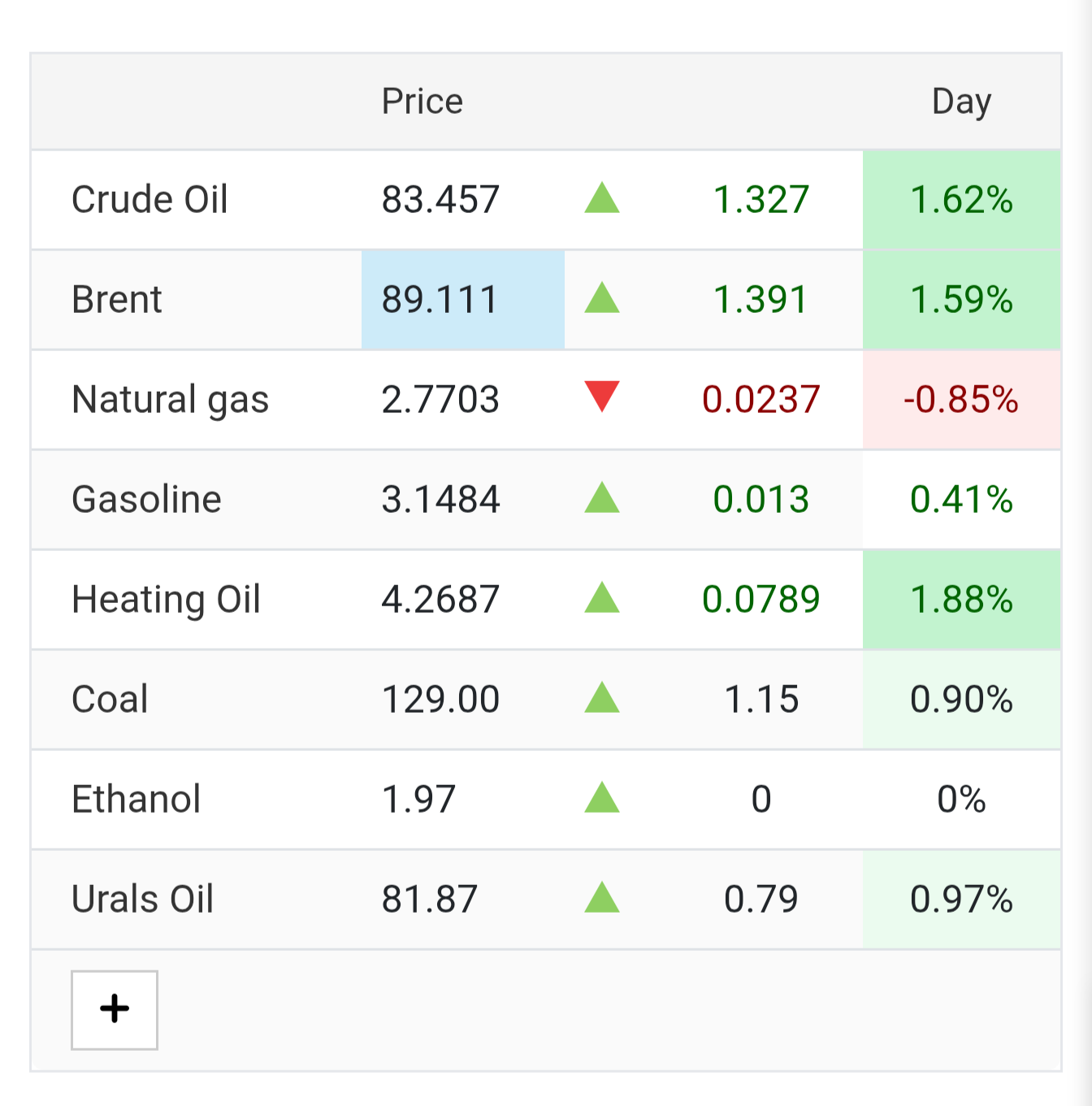Open the Crude Oil commodity link
Image resolution: width=1092 pixels, height=1106 pixels.
(x=149, y=200)
